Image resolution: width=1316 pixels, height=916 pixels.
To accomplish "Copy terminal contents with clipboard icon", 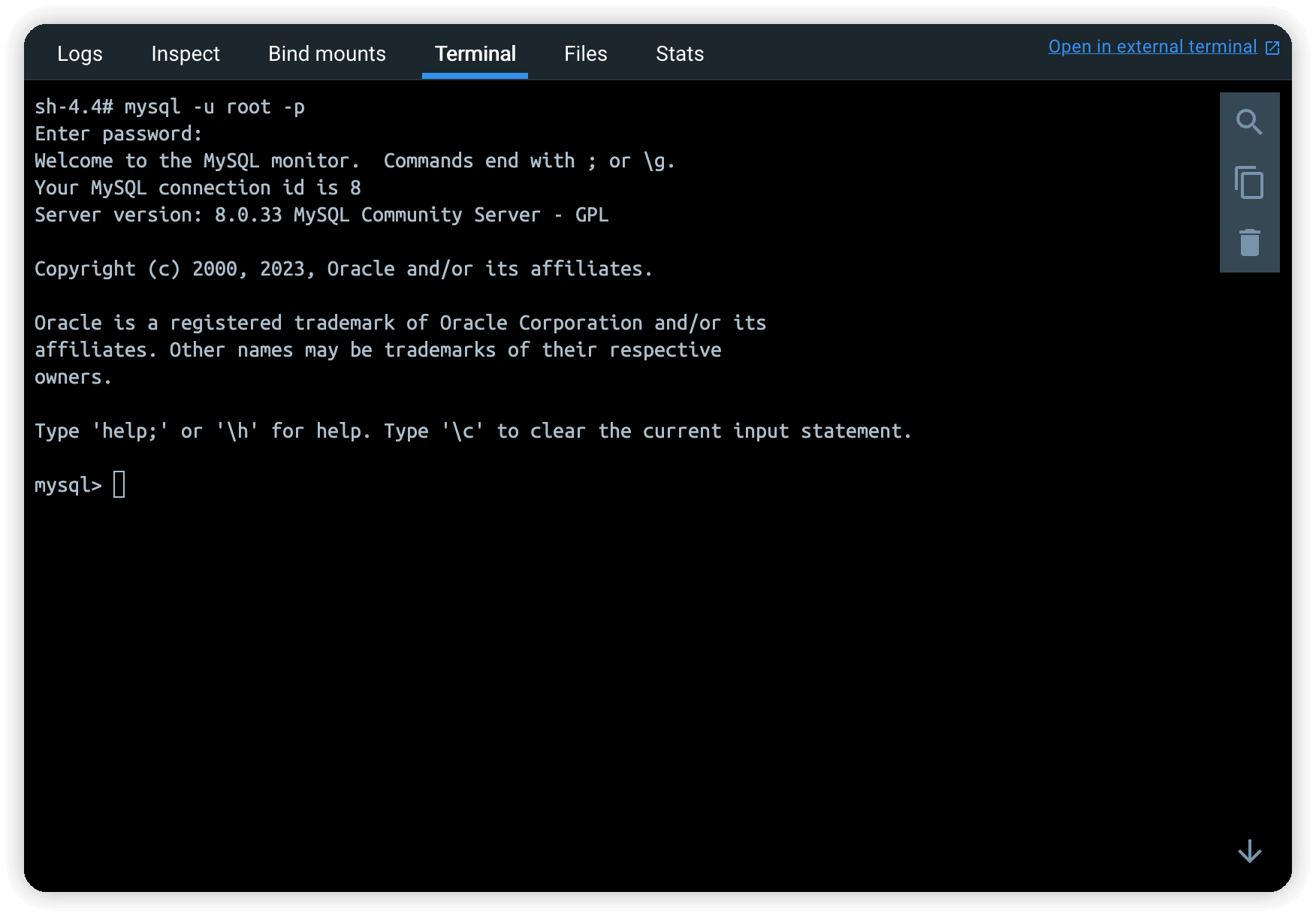I will point(1249,182).
